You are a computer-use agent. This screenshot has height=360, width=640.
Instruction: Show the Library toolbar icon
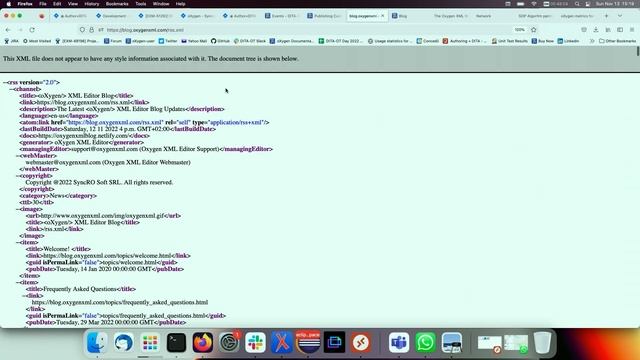tap(608, 30)
